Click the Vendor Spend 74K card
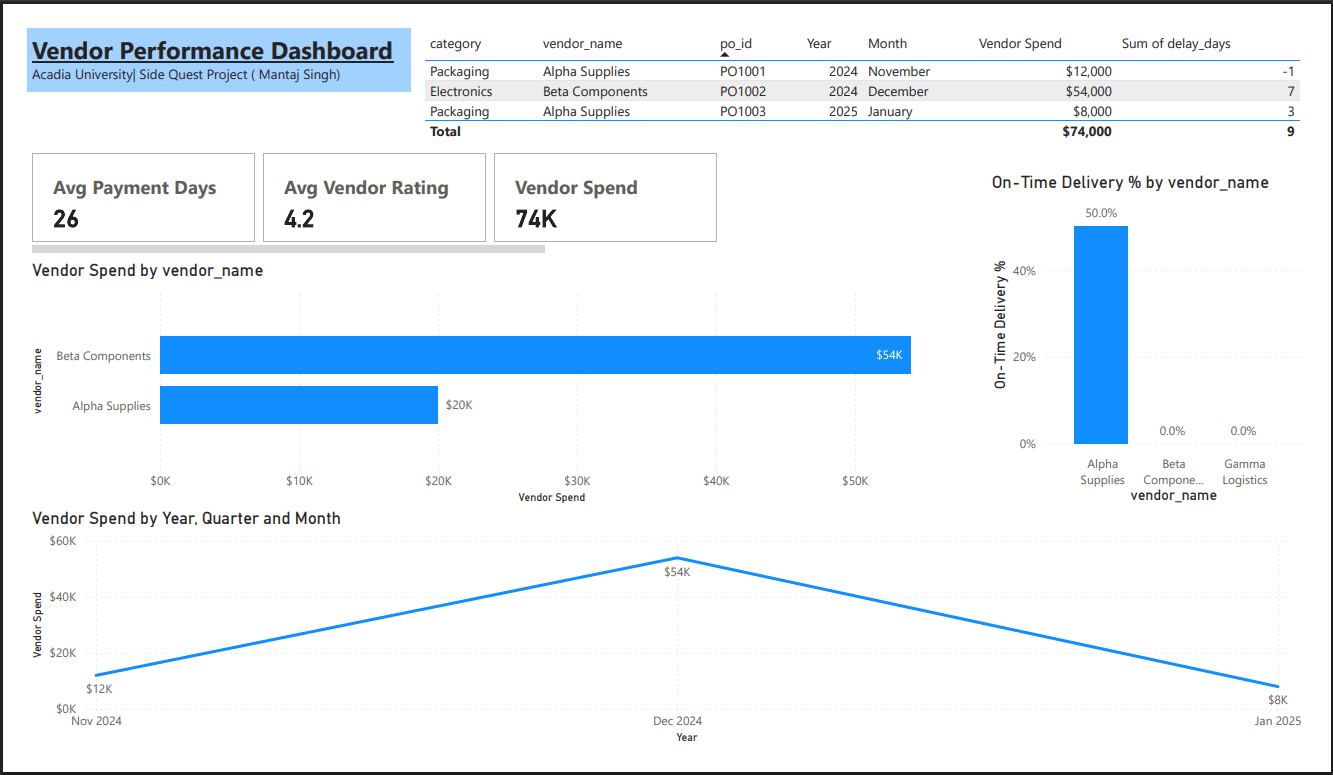This screenshot has width=1333, height=775. 604,197
